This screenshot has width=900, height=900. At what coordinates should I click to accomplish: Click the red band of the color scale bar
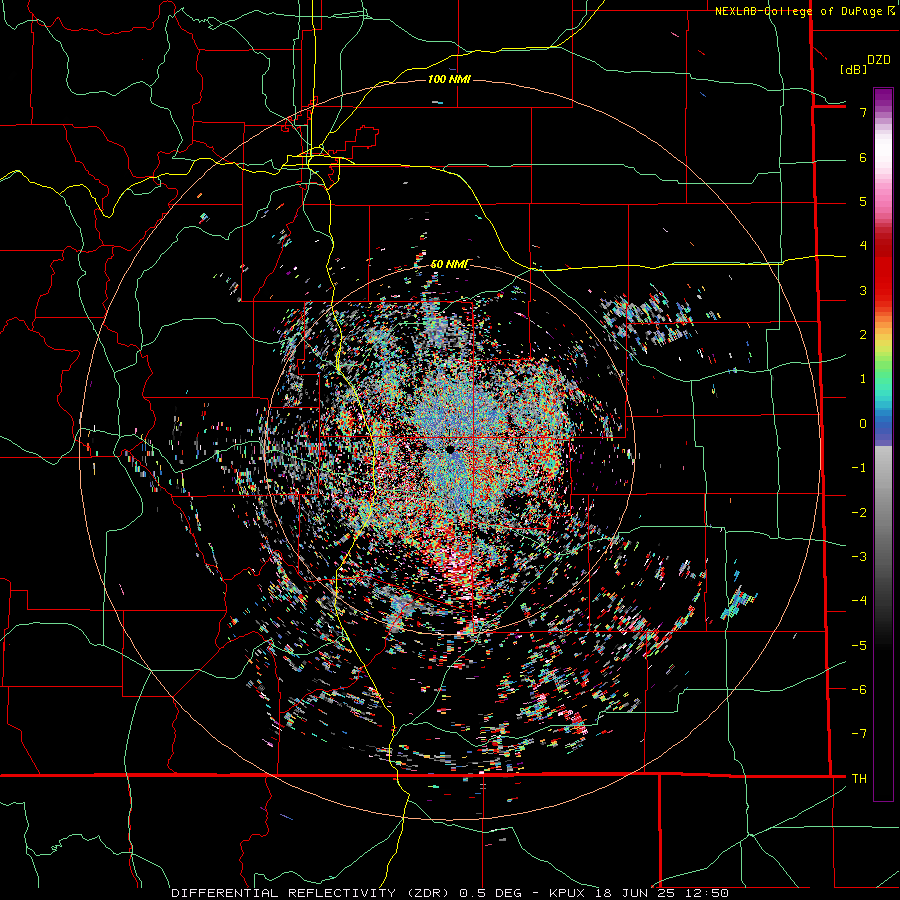point(883,270)
